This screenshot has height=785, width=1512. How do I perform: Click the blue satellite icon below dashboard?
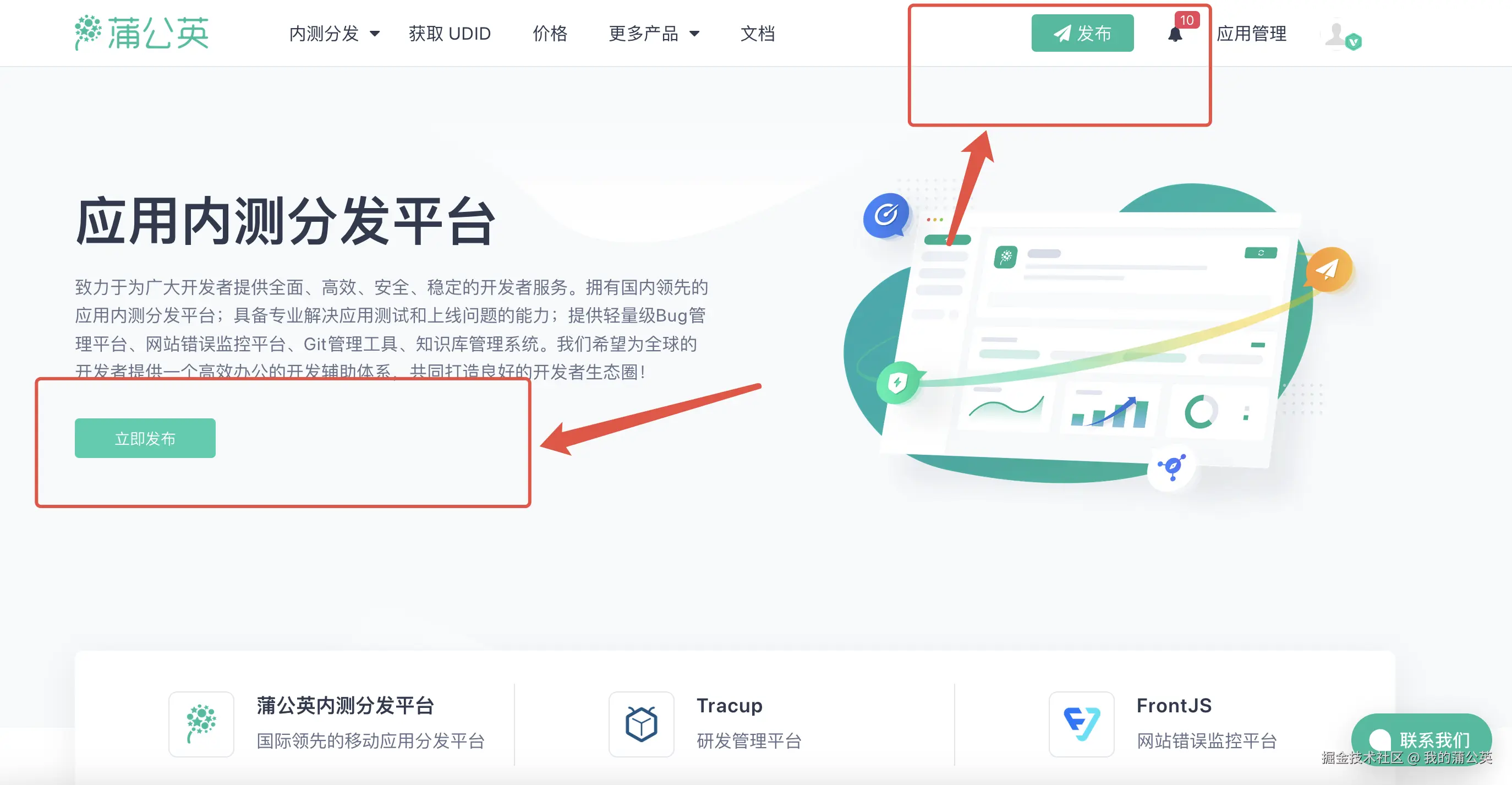pyautogui.click(x=1171, y=467)
